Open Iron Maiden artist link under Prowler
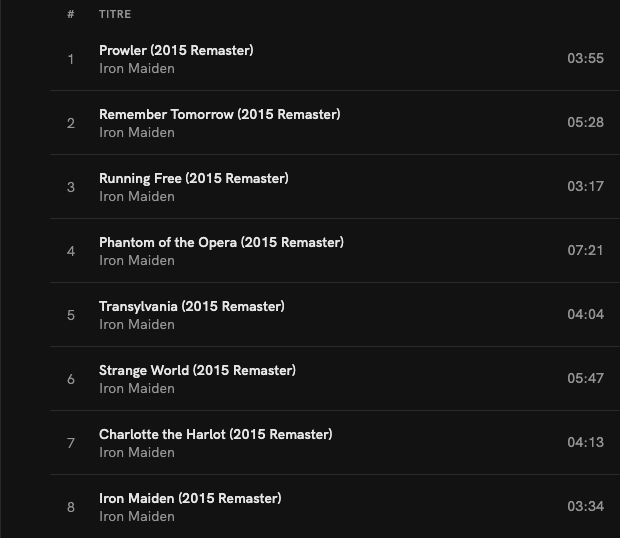Image resolution: width=620 pixels, height=538 pixels. [137, 69]
